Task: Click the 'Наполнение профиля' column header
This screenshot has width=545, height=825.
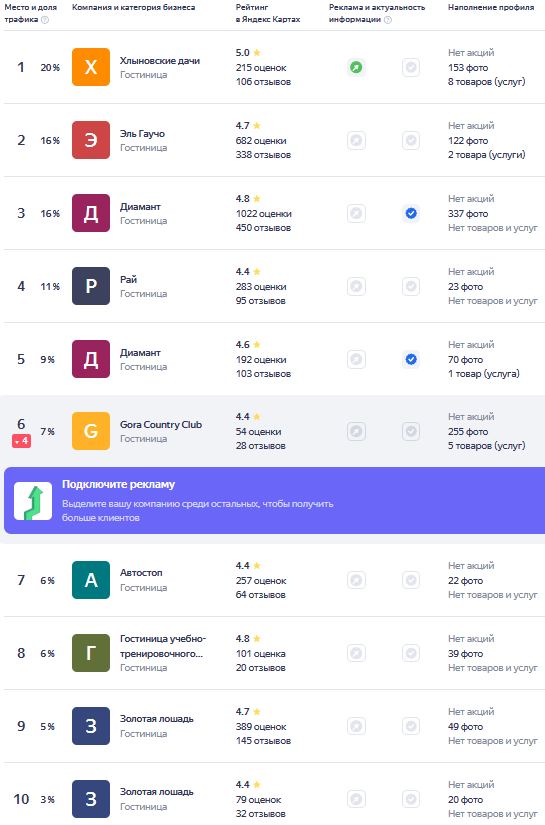Action: 491,7
